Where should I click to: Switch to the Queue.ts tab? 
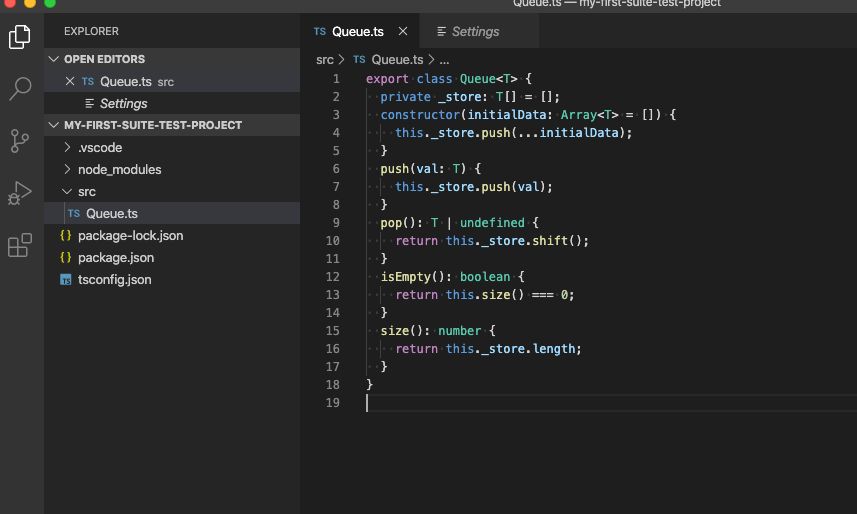coord(357,32)
